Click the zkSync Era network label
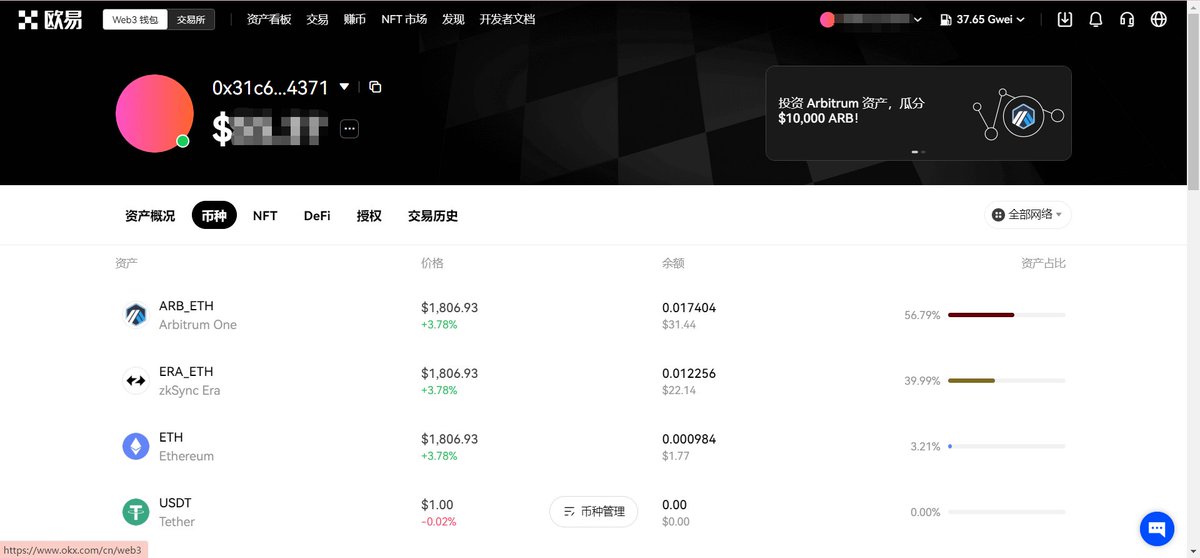This screenshot has height=558, width=1200. point(189,390)
